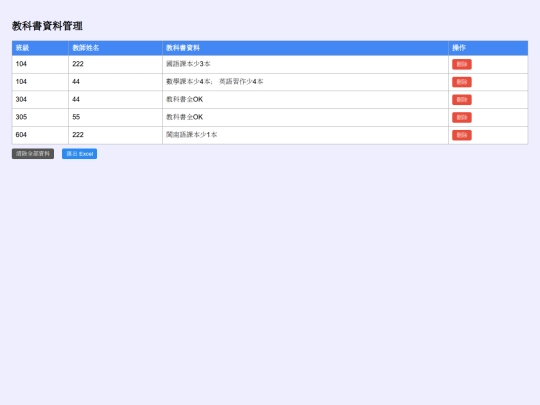Click the blue 匯出 Excel button
Viewport: 540px width, 405px height.
tap(80, 154)
